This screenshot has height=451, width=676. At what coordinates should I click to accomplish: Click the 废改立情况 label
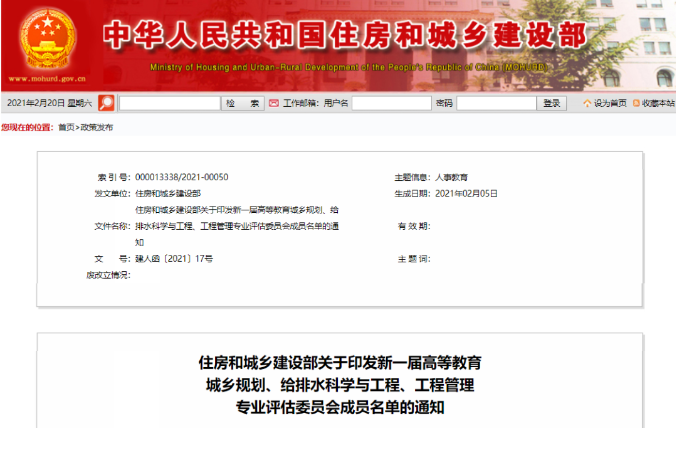point(108,275)
